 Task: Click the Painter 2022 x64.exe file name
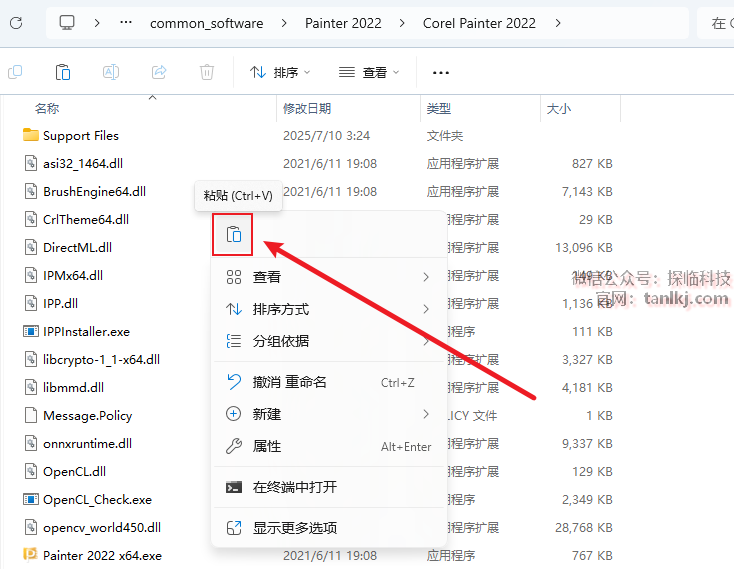tap(102, 556)
